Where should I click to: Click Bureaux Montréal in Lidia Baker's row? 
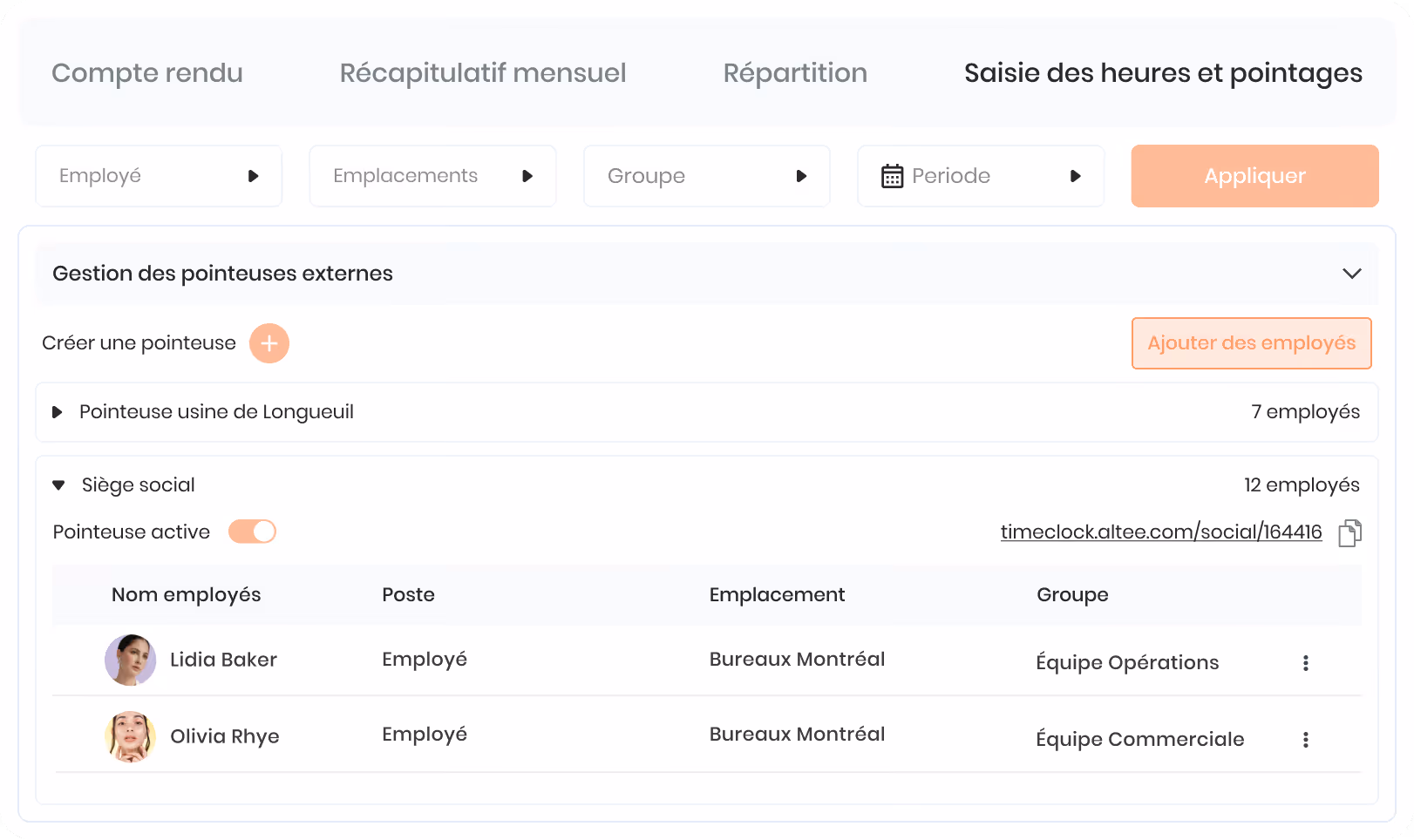tap(797, 660)
